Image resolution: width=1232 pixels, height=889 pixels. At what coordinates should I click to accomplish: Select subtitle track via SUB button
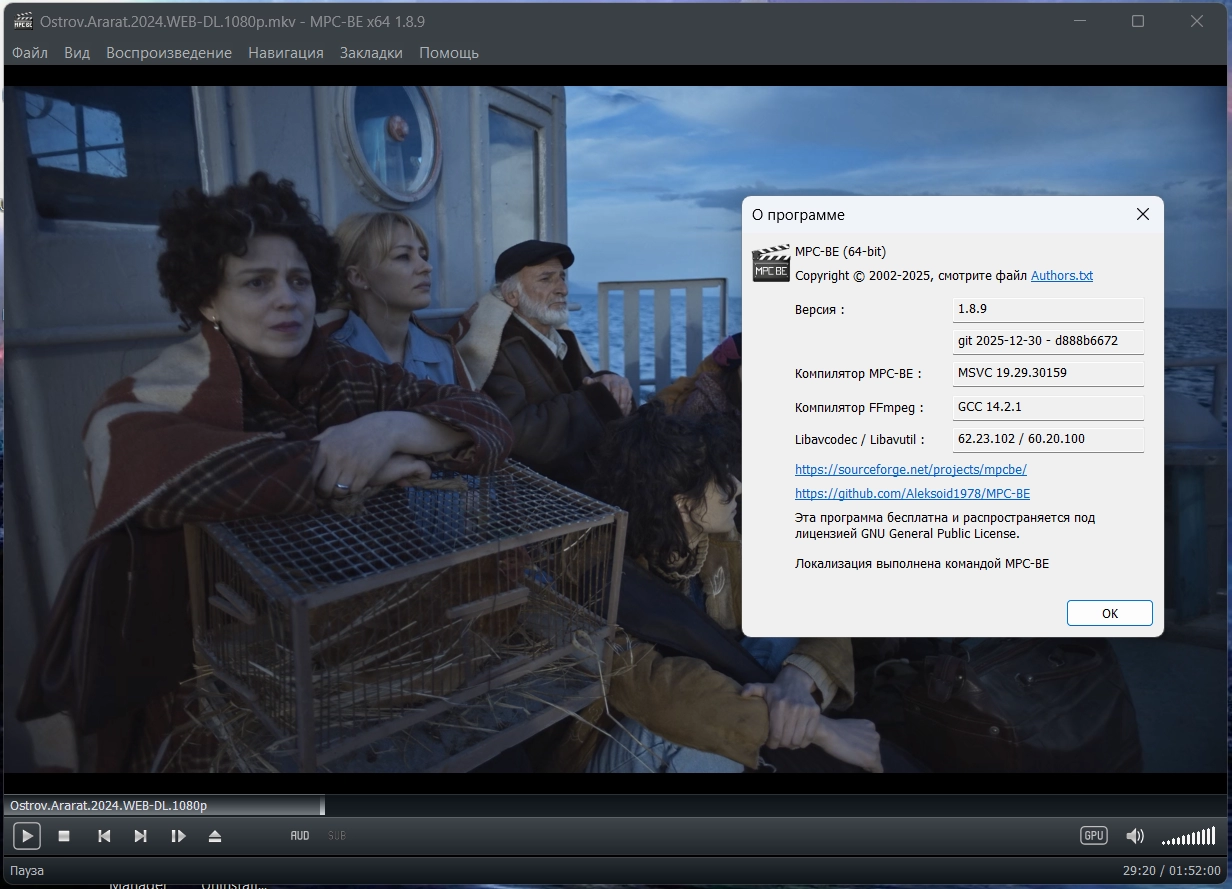337,835
